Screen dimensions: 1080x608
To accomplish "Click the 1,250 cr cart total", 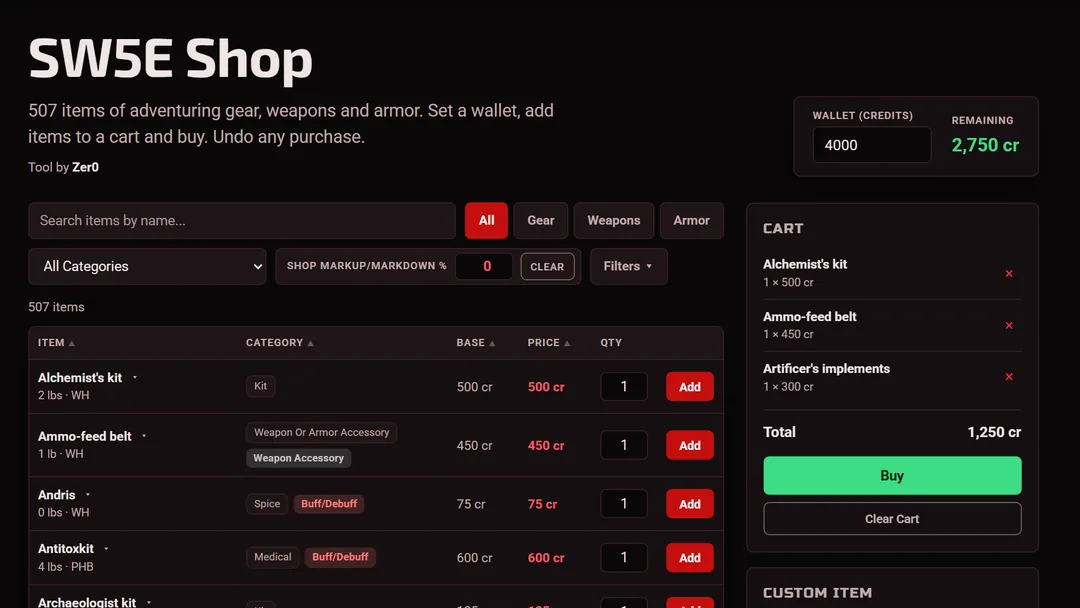I will coord(994,432).
